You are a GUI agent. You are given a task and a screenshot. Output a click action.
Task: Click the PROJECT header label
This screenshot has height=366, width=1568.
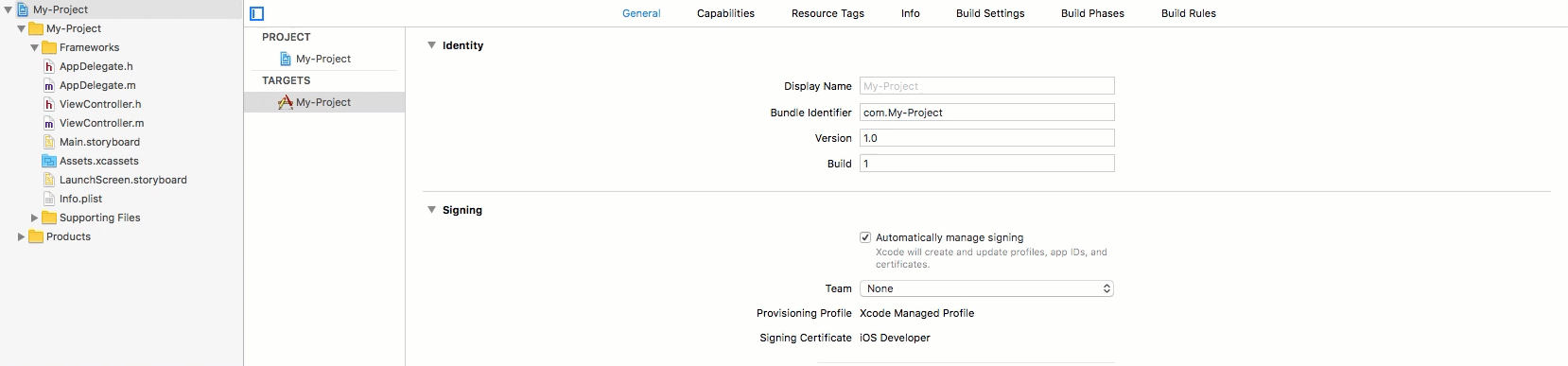(286, 37)
